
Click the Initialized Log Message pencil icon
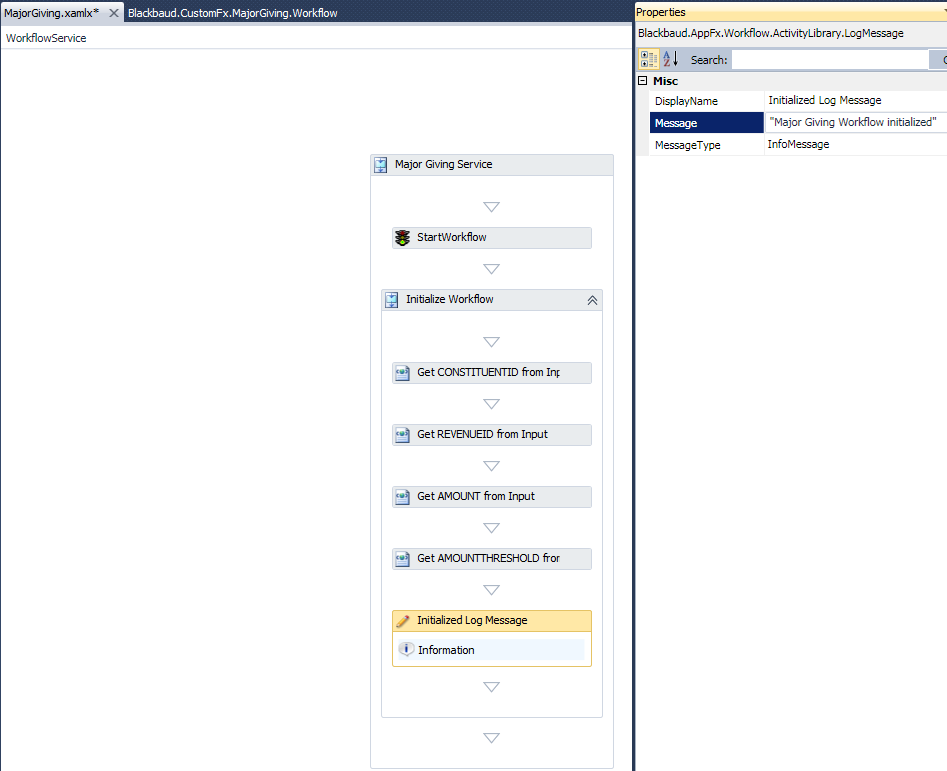click(x=403, y=621)
